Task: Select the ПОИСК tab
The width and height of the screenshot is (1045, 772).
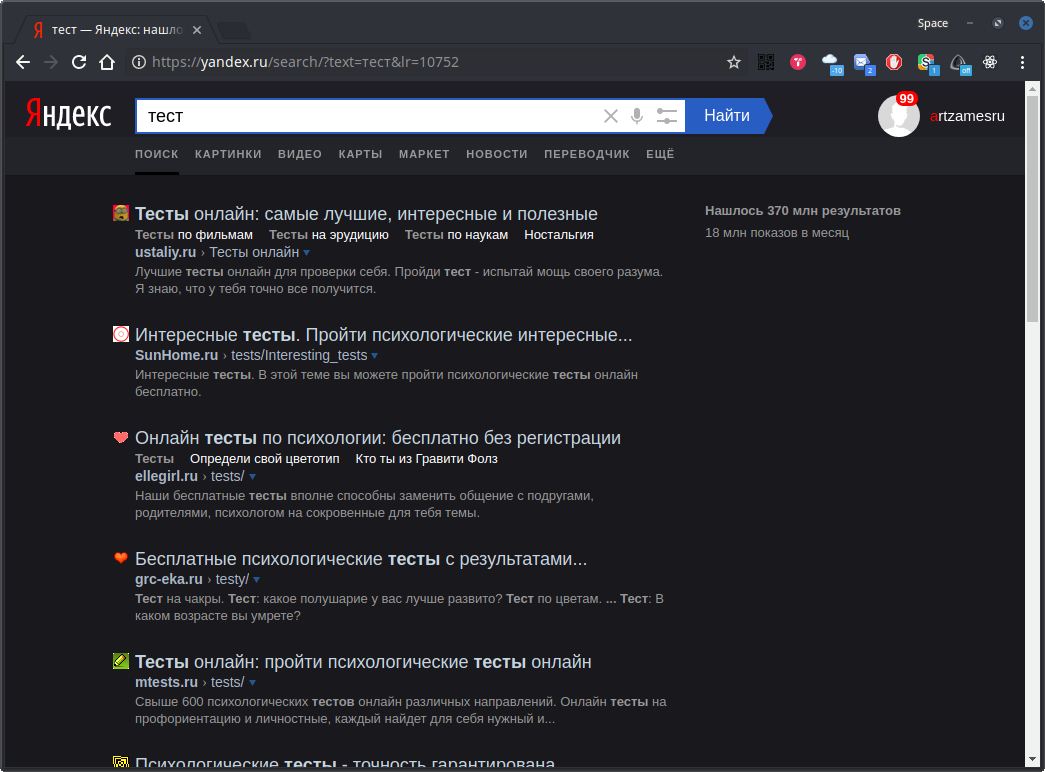Action: (x=157, y=154)
